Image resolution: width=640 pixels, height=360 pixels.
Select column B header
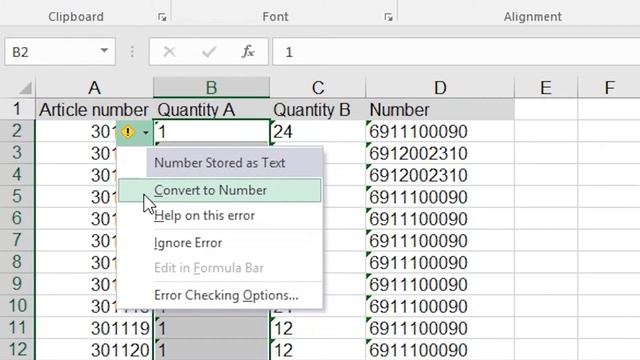[211, 87]
